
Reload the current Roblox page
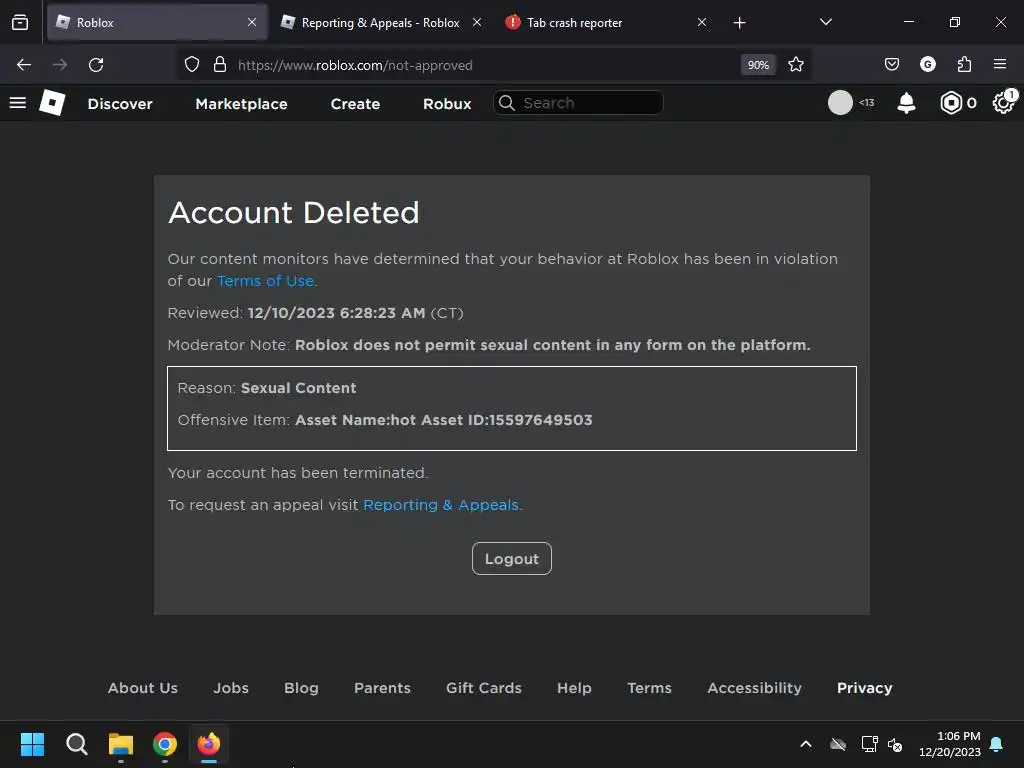tap(96, 65)
